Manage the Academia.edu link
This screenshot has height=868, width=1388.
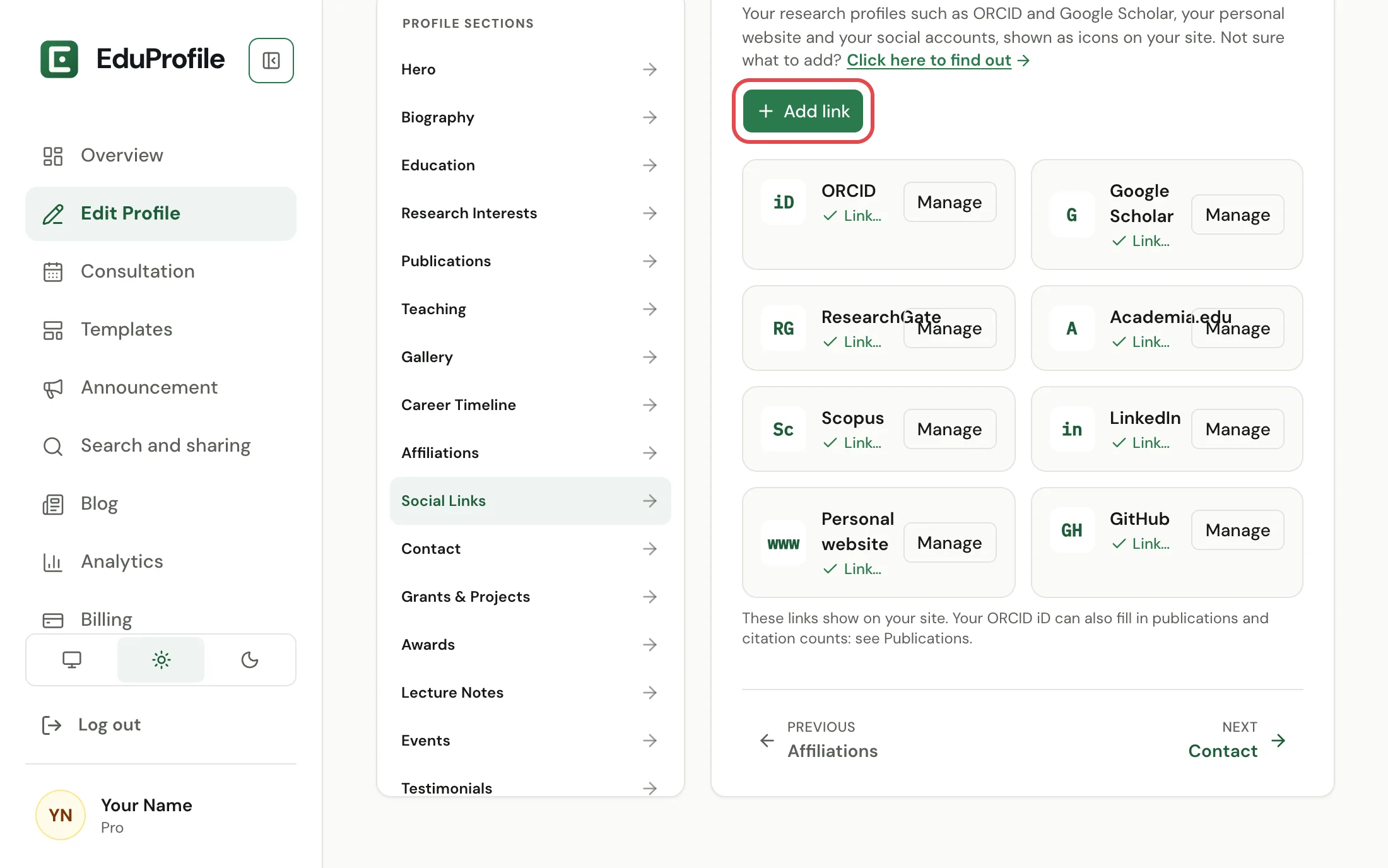1238,328
